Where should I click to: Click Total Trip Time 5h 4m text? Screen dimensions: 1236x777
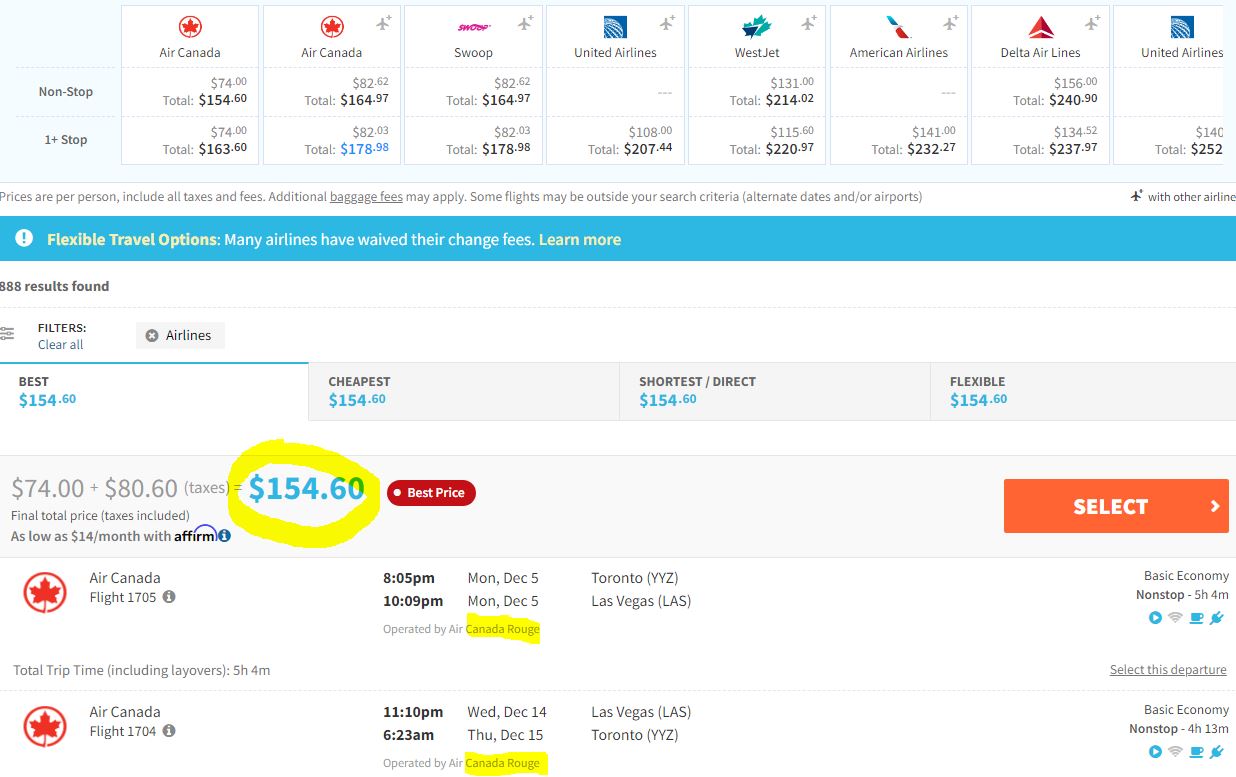pyautogui.click(x=142, y=670)
